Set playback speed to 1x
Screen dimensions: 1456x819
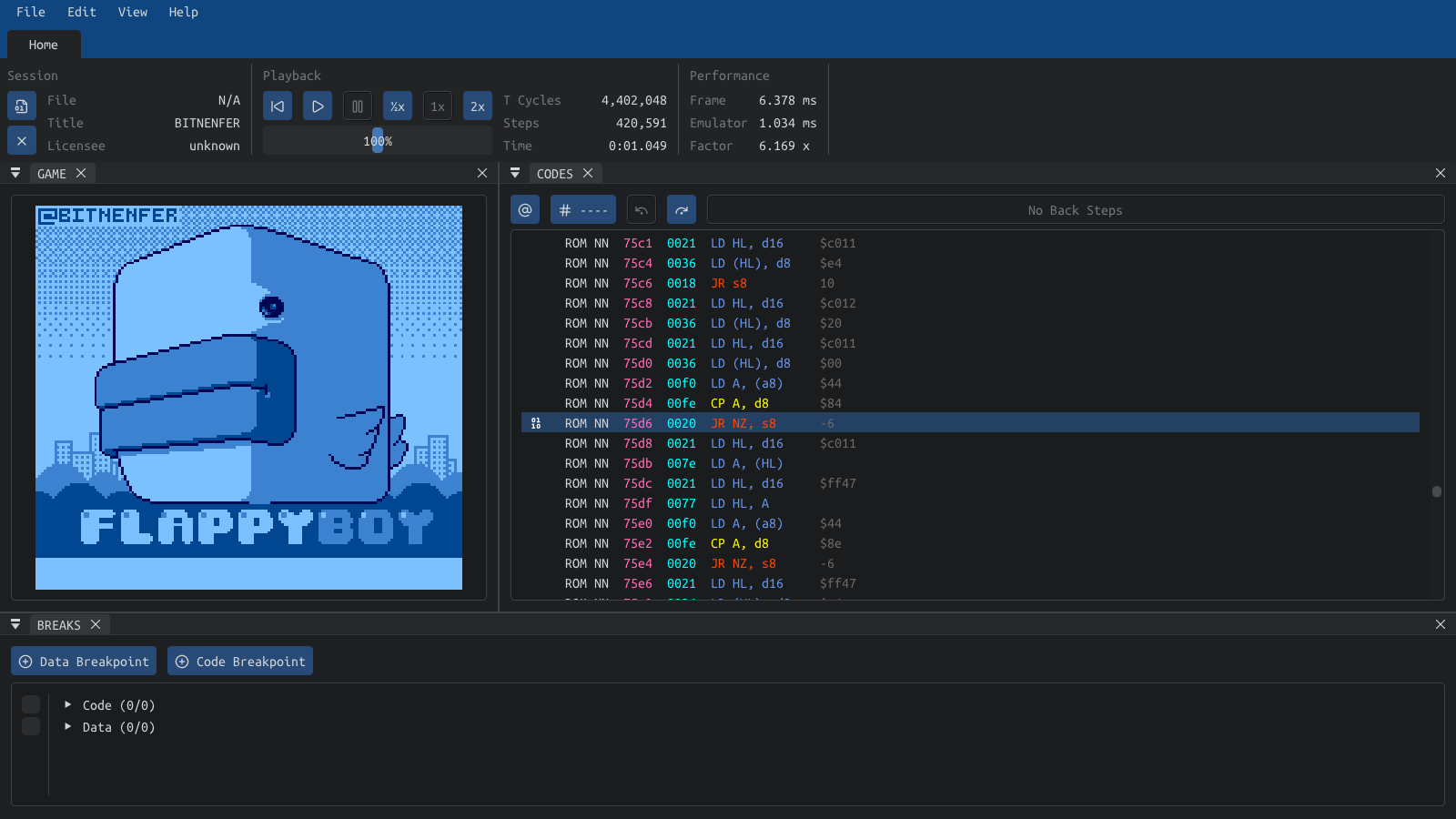(x=438, y=106)
